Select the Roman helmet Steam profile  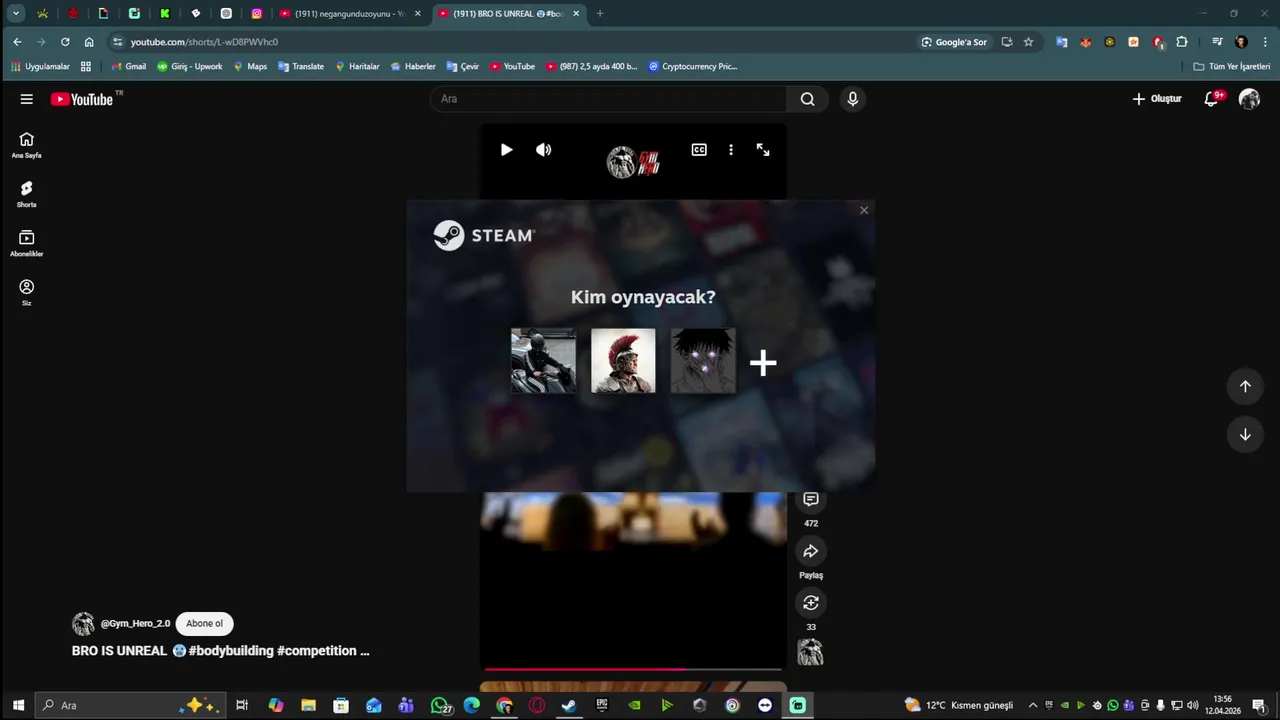tap(623, 360)
